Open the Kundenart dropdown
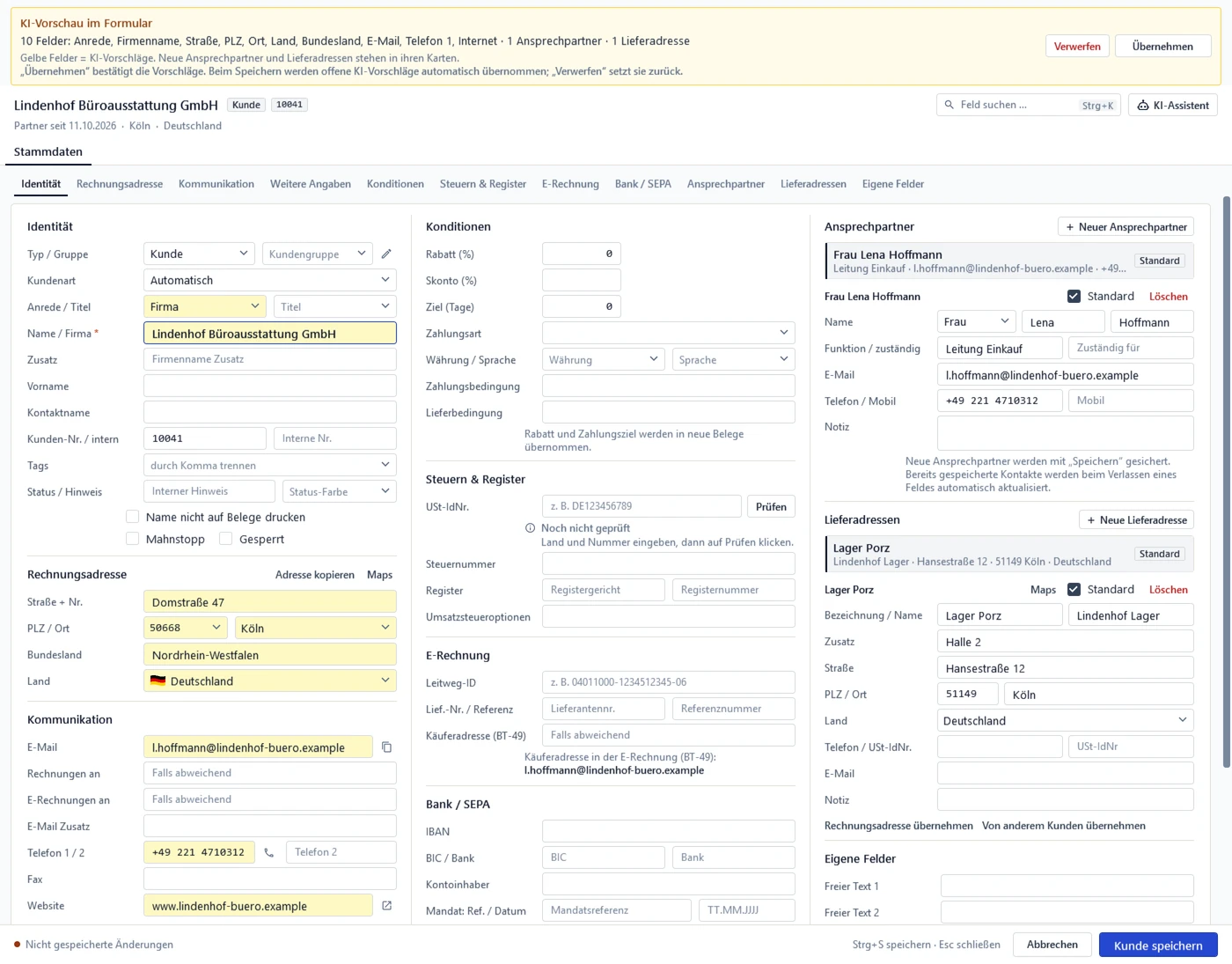 270,280
